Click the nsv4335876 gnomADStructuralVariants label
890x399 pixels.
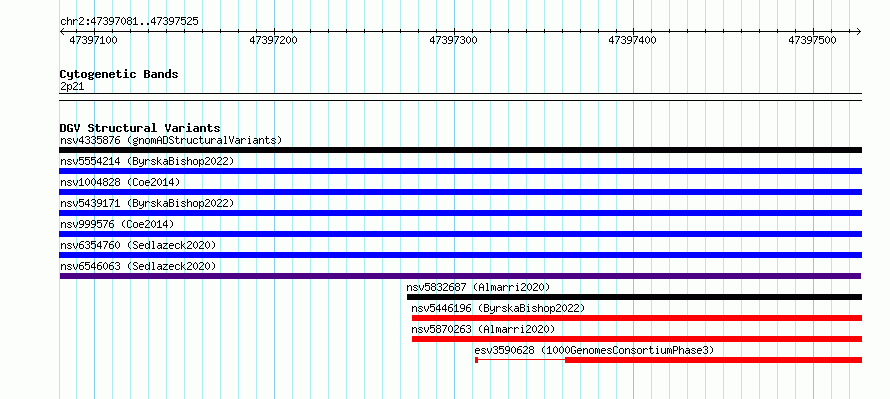click(x=171, y=140)
